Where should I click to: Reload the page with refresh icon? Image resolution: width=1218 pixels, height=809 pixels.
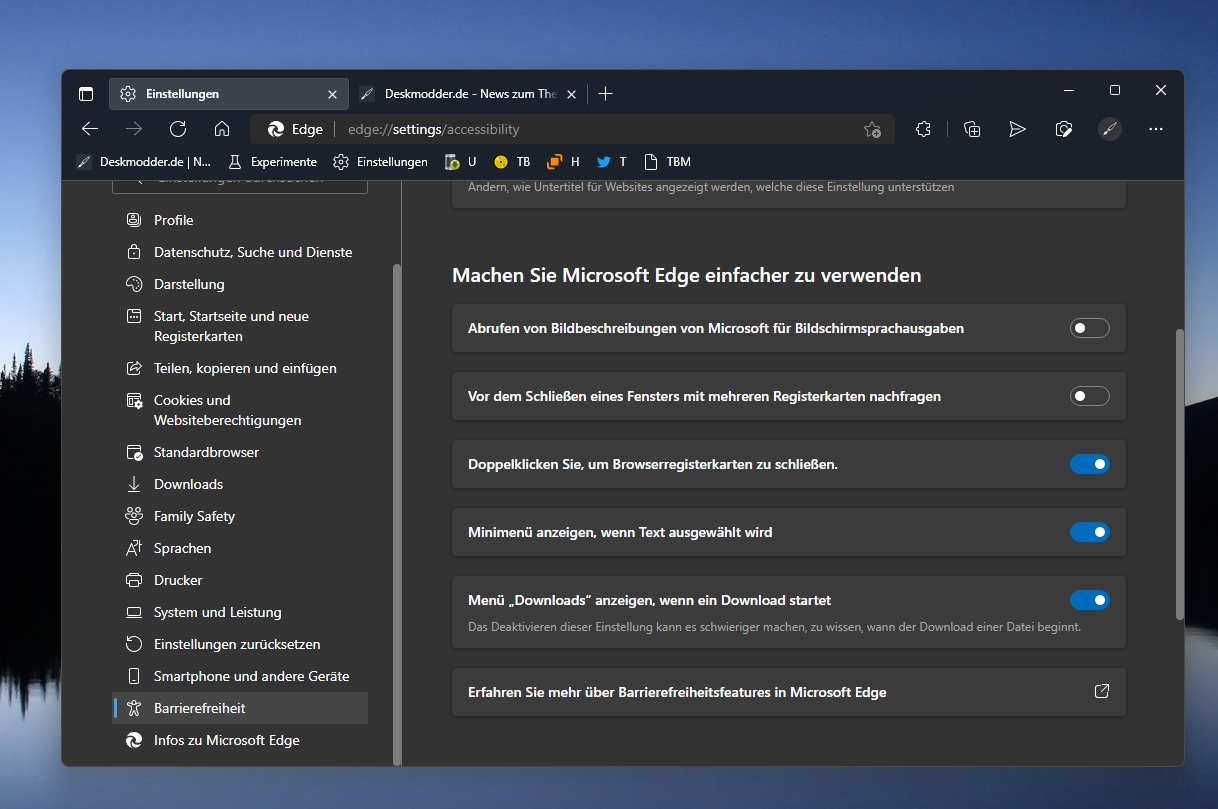(x=178, y=129)
